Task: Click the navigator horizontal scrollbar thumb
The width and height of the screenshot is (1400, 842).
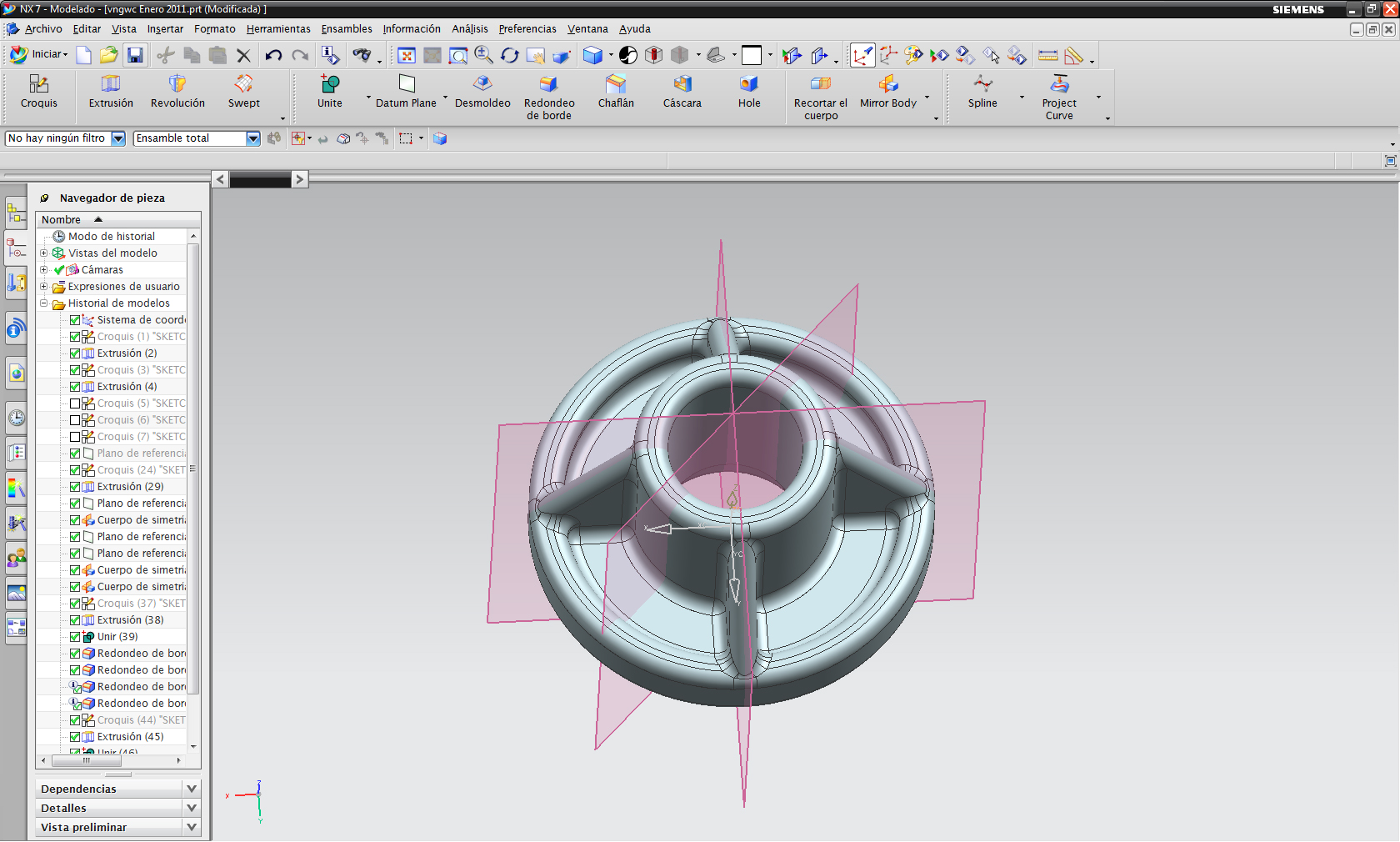Action: click(87, 760)
